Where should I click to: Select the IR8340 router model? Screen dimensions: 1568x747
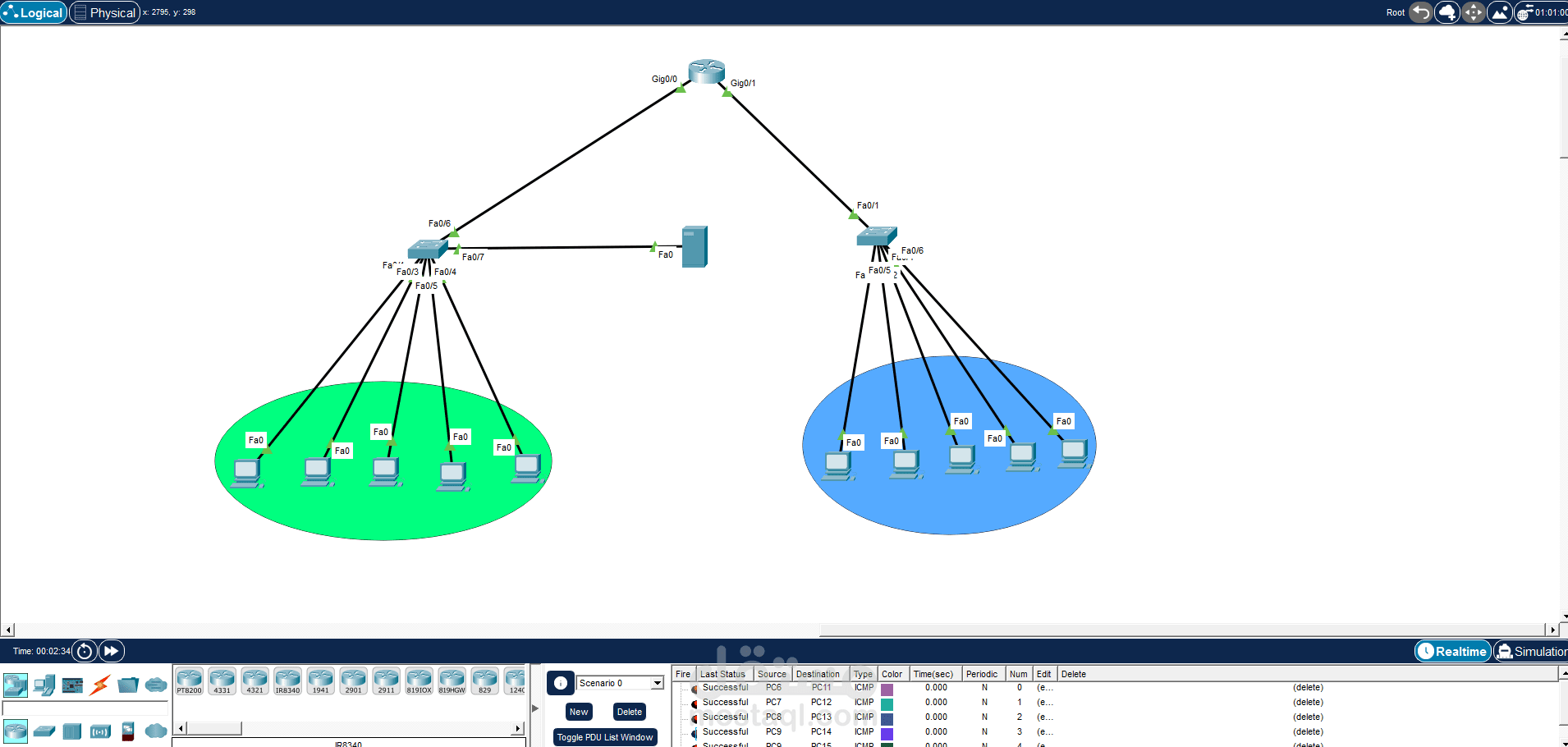point(287,681)
